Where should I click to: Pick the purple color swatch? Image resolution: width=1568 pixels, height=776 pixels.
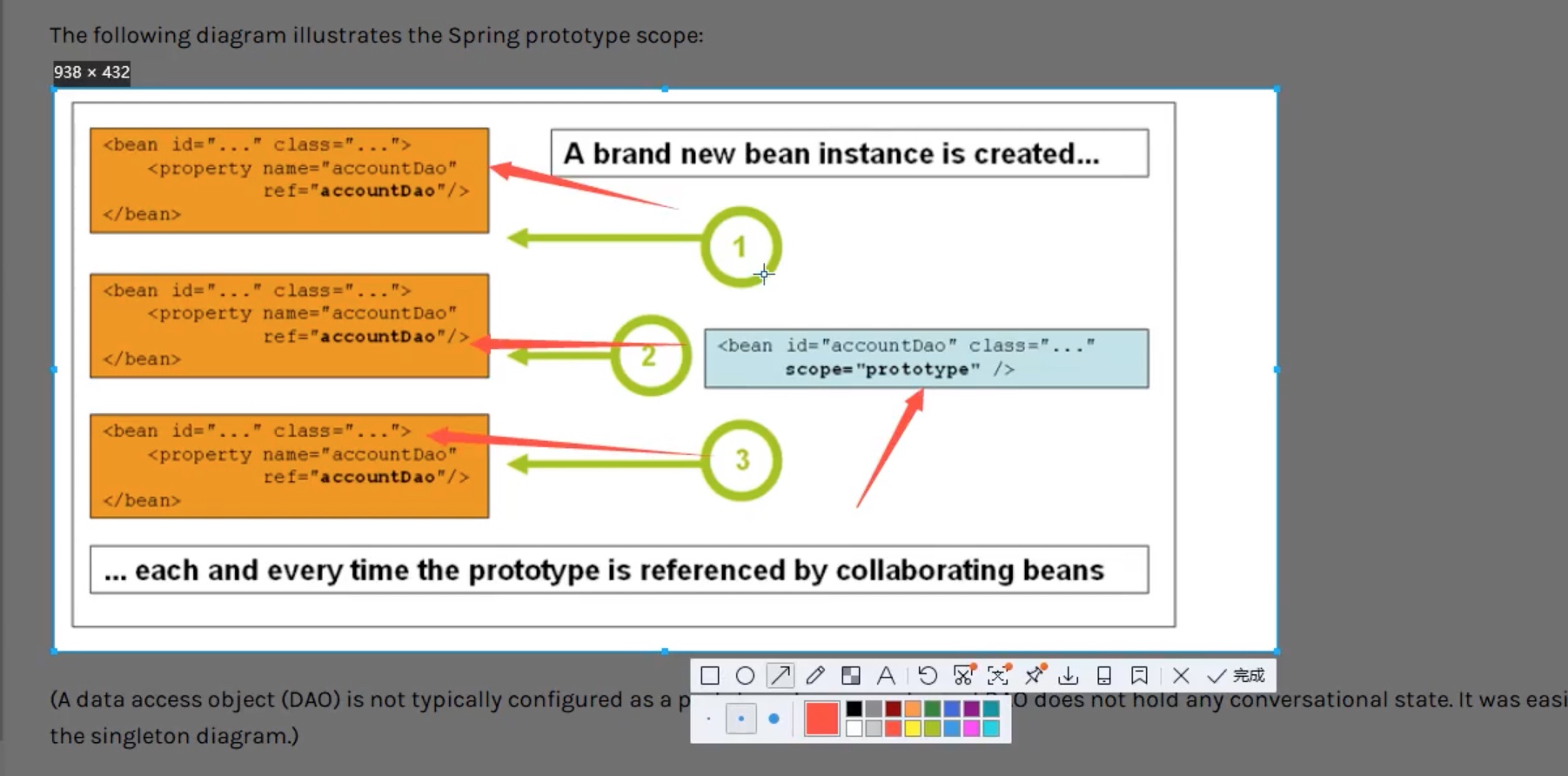[971, 709]
